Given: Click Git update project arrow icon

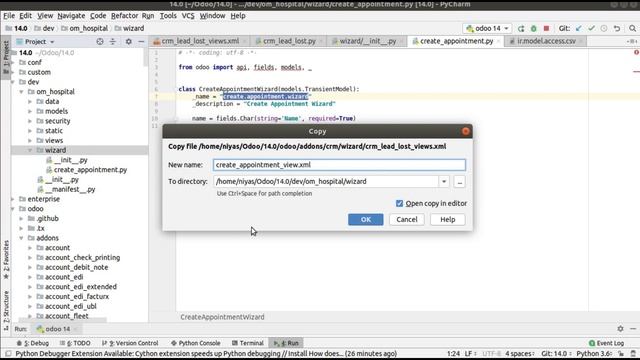Looking at the screenshot, I should pos(579,29).
